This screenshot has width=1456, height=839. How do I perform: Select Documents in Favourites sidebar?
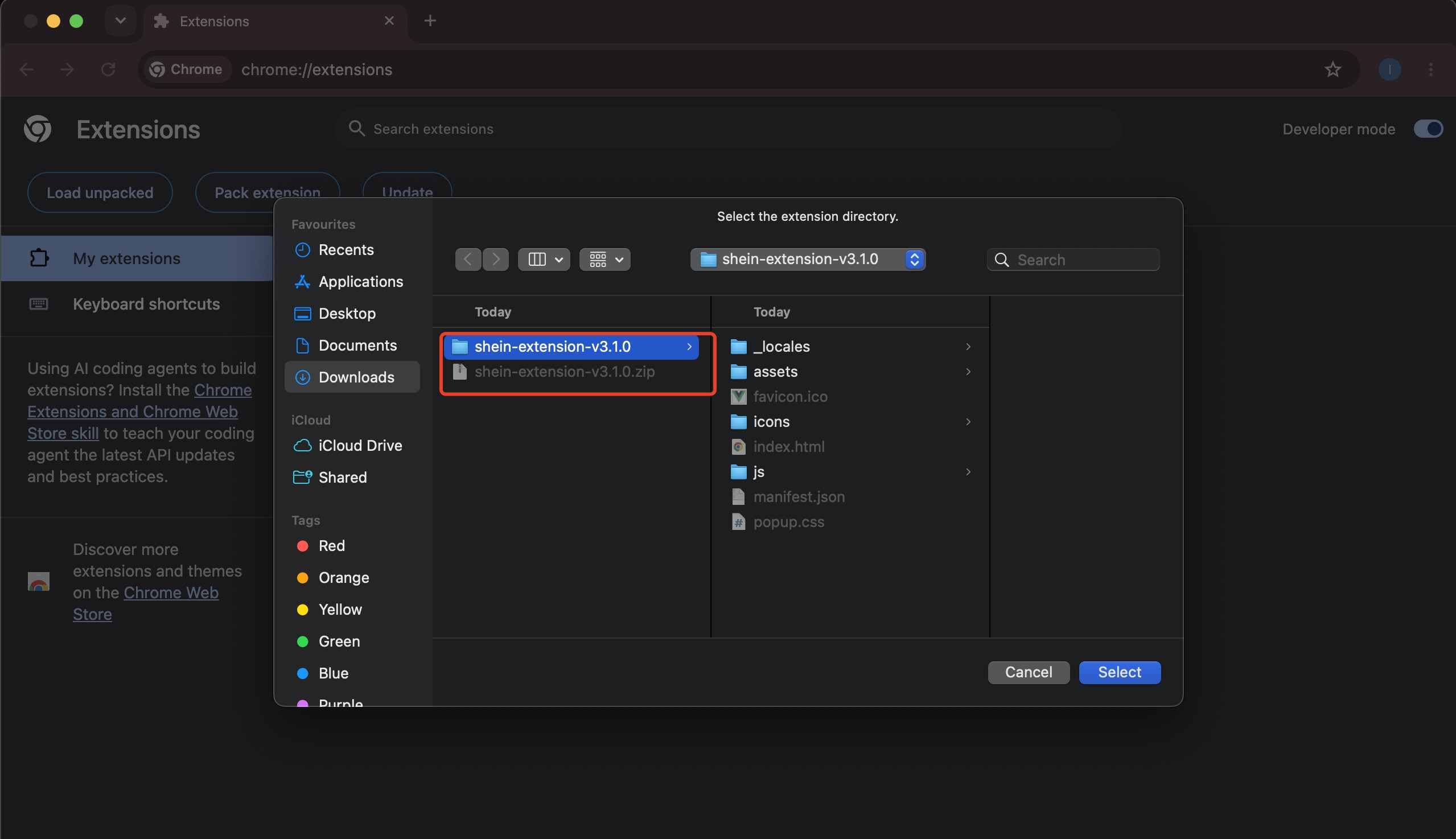(352, 344)
